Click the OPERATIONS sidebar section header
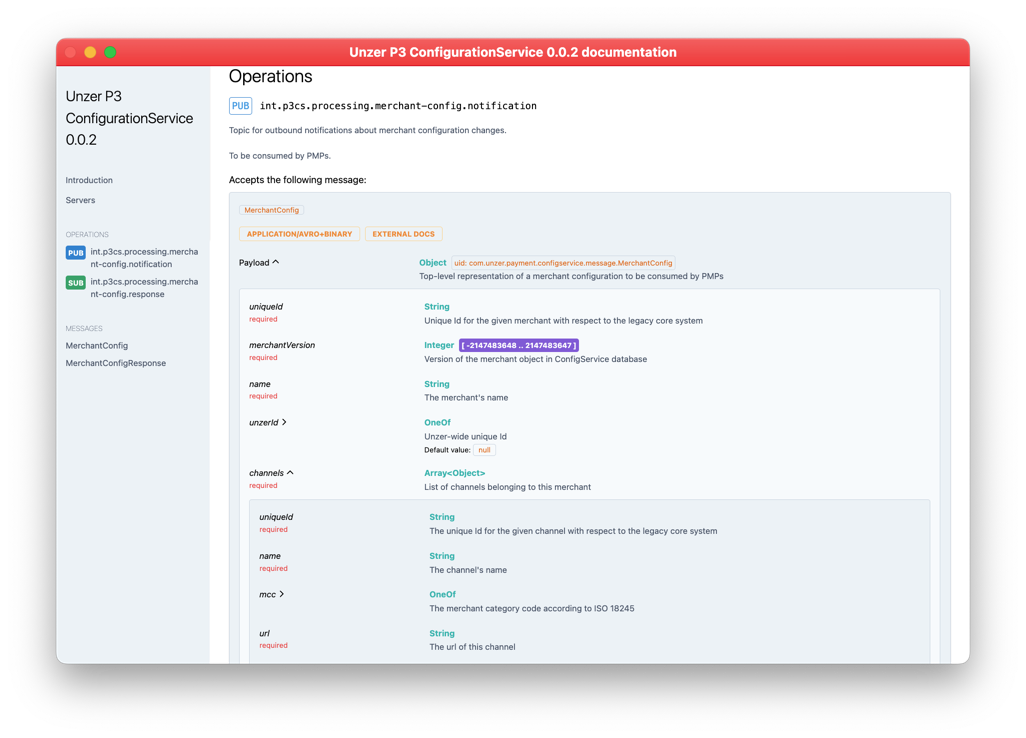 [87, 234]
